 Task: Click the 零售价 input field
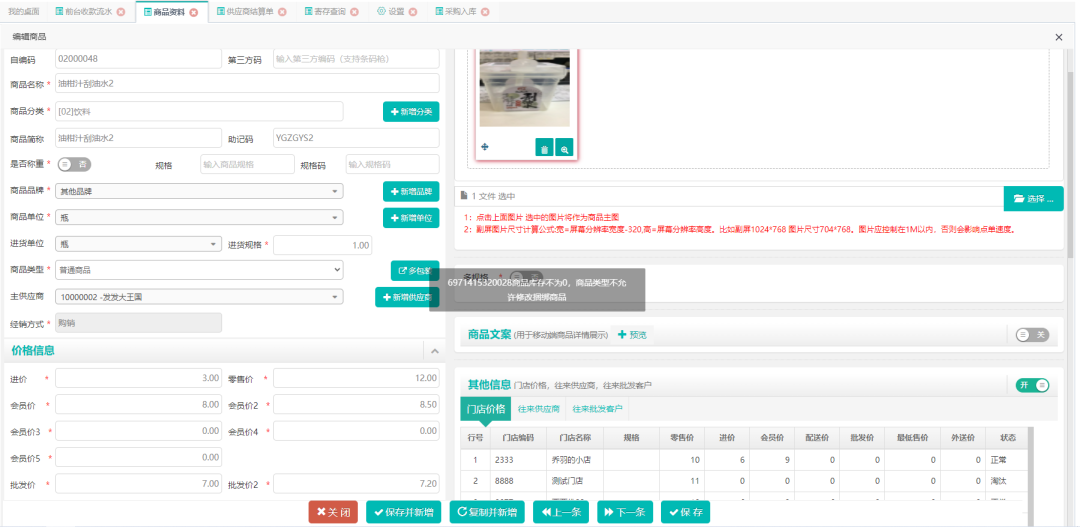coord(356,378)
